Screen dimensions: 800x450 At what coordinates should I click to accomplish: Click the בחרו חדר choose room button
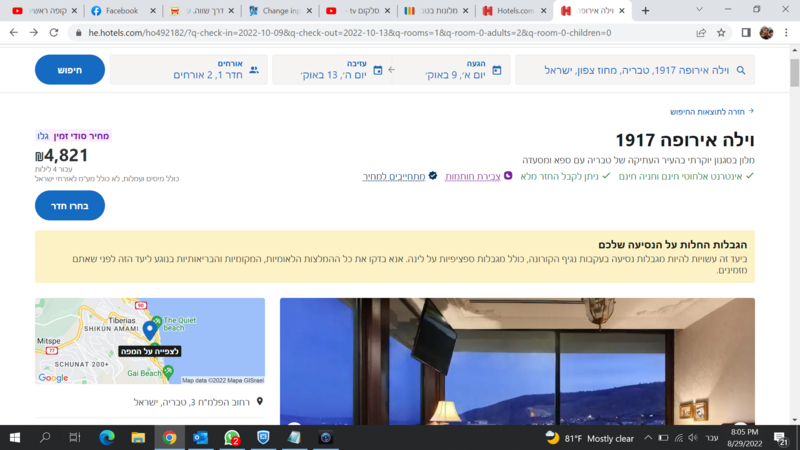coord(70,206)
